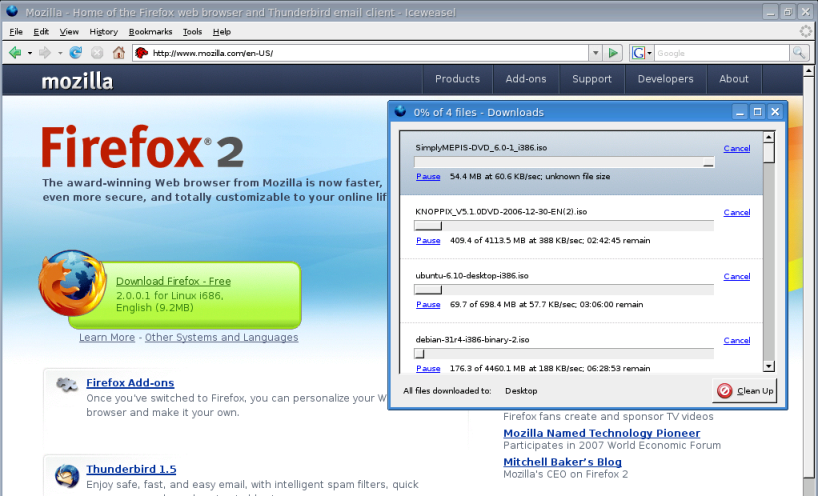This screenshot has height=496, width=818.
Task: Click the greyed-out Forward arrow
Action: coord(45,53)
